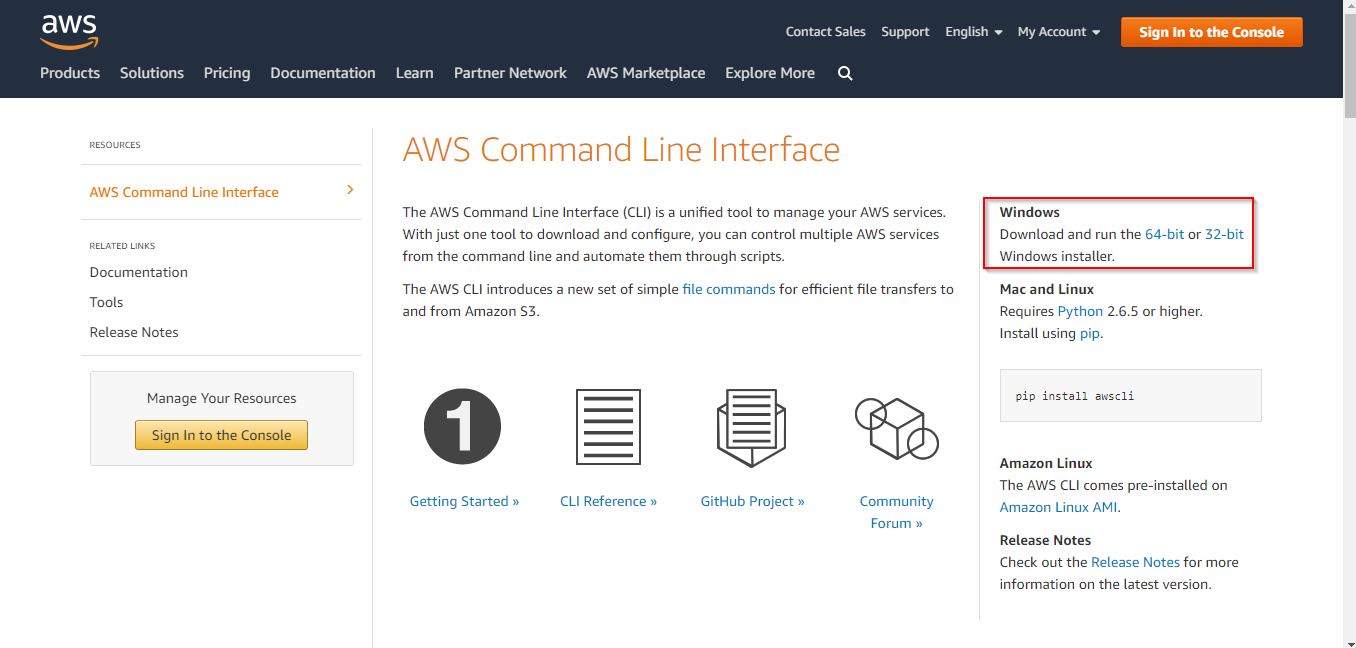The width and height of the screenshot is (1356, 648).
Task: Open the search magnifier icon
Action: click(845, 73)
